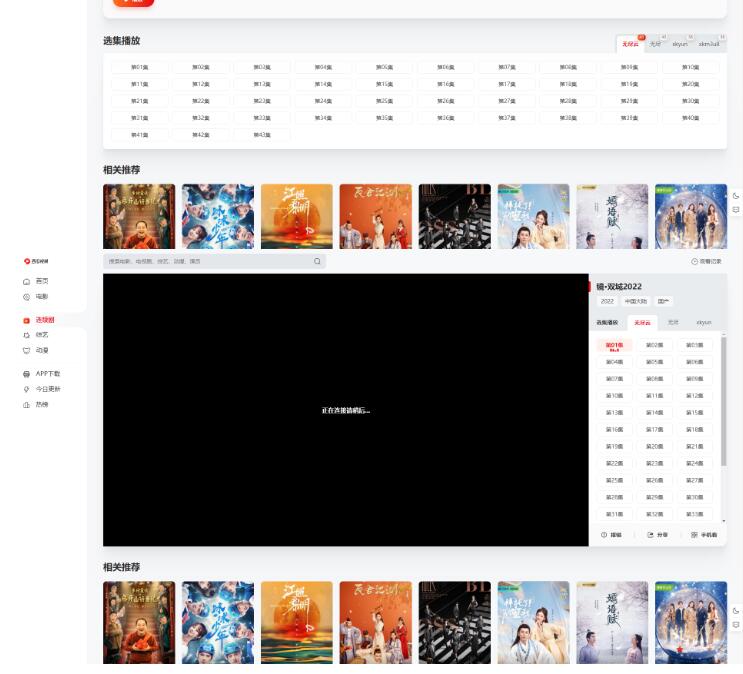Click the share icon beside 分享
Viewport: 743px width, 674px height.
pyautogui.click(x=651, y=535)
